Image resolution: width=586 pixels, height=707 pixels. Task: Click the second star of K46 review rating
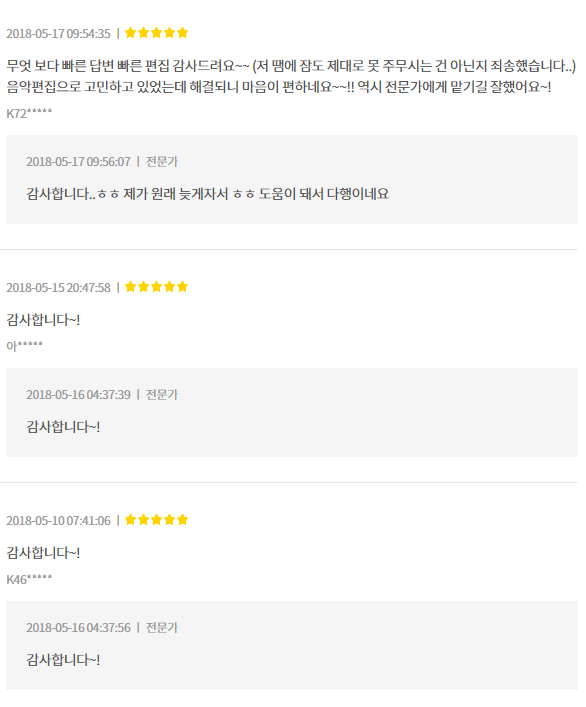coord(143,520)
